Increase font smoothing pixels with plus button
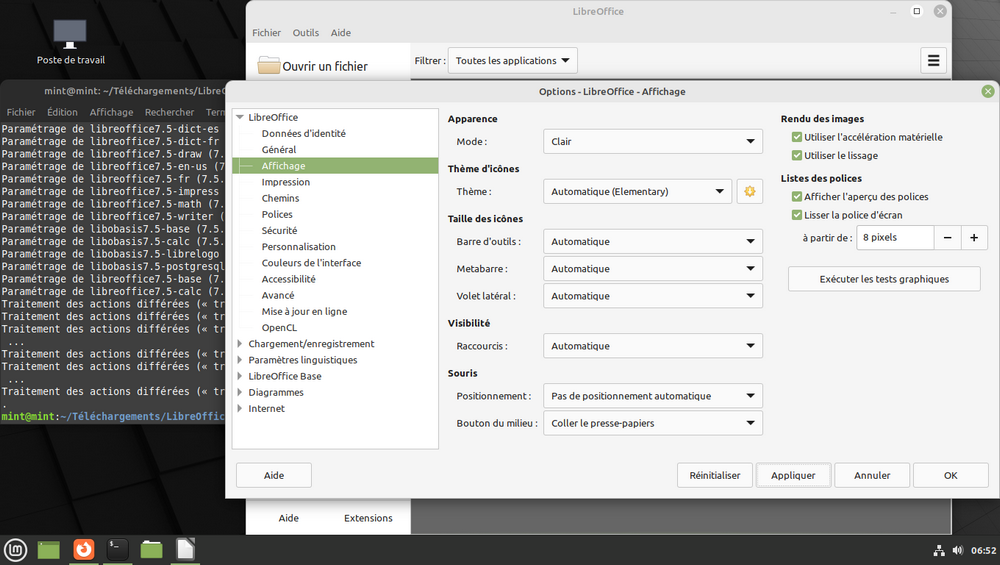This screenshot has width=1000, height=565. coord(975,238)
